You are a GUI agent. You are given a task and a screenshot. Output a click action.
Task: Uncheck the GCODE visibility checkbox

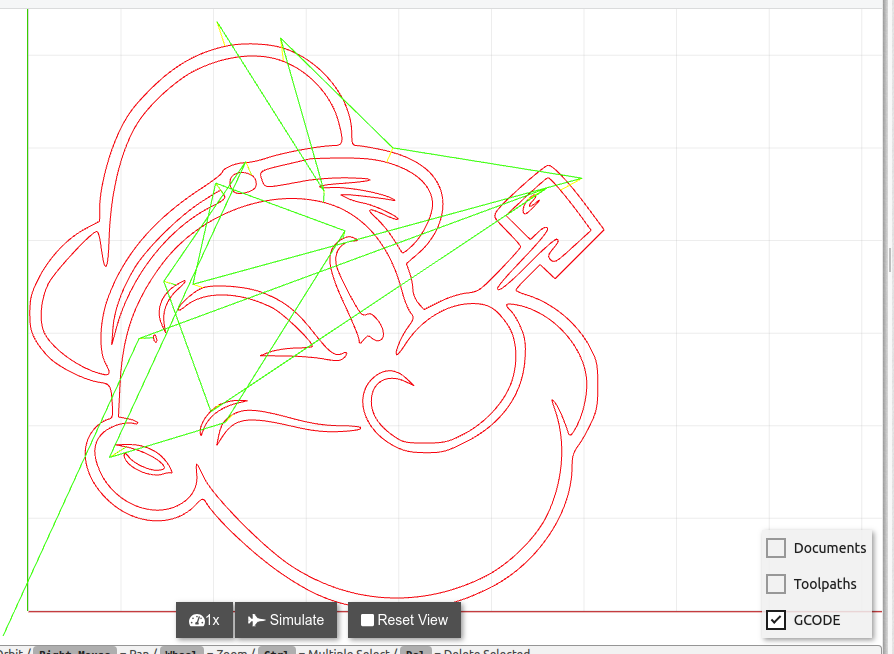tap(776, 620)
